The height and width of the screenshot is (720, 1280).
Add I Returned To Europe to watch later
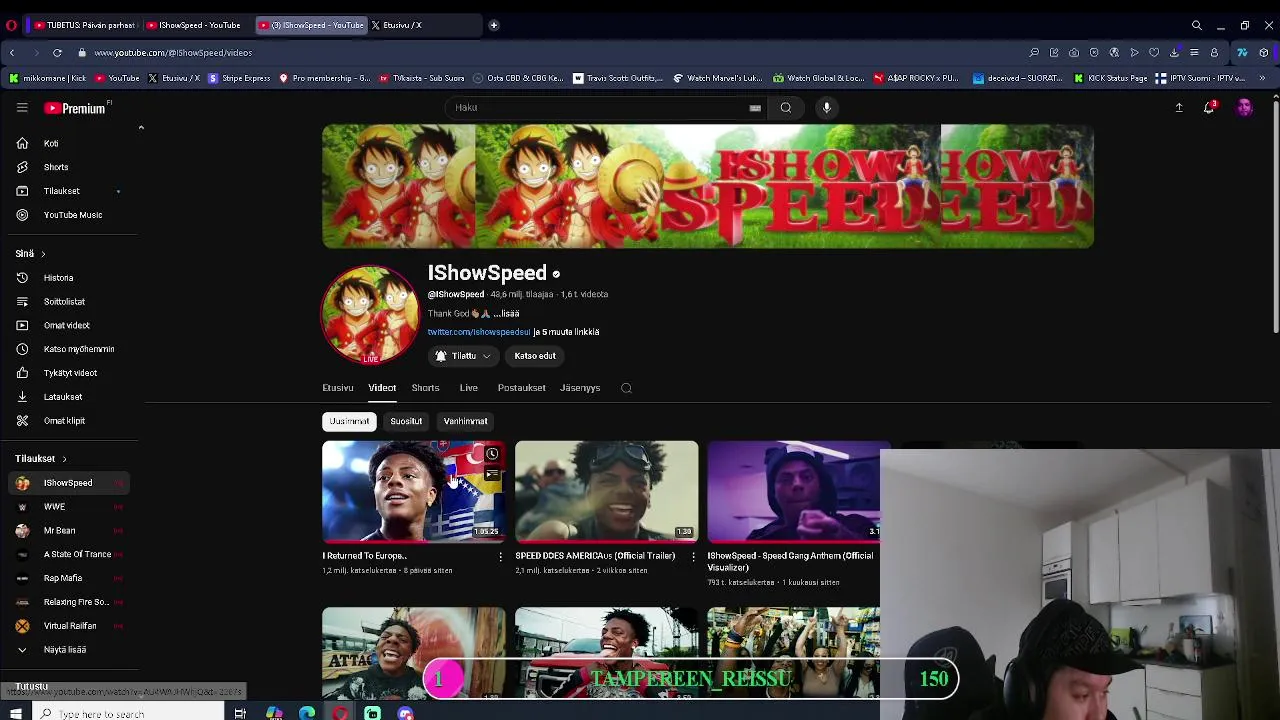click(x=492, y=454)
